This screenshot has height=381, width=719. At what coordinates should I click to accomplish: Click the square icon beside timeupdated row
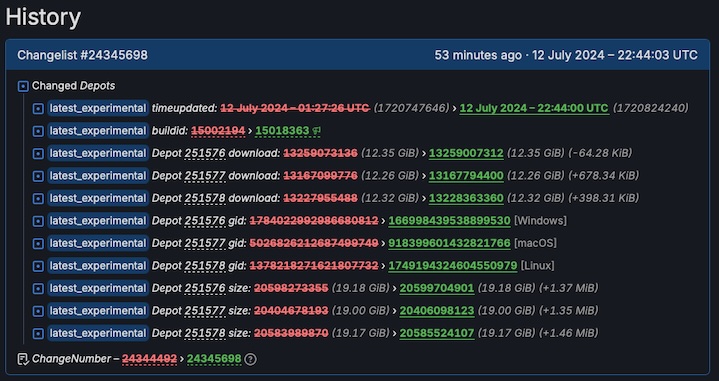pyautogui.click(x=39, y=109)
